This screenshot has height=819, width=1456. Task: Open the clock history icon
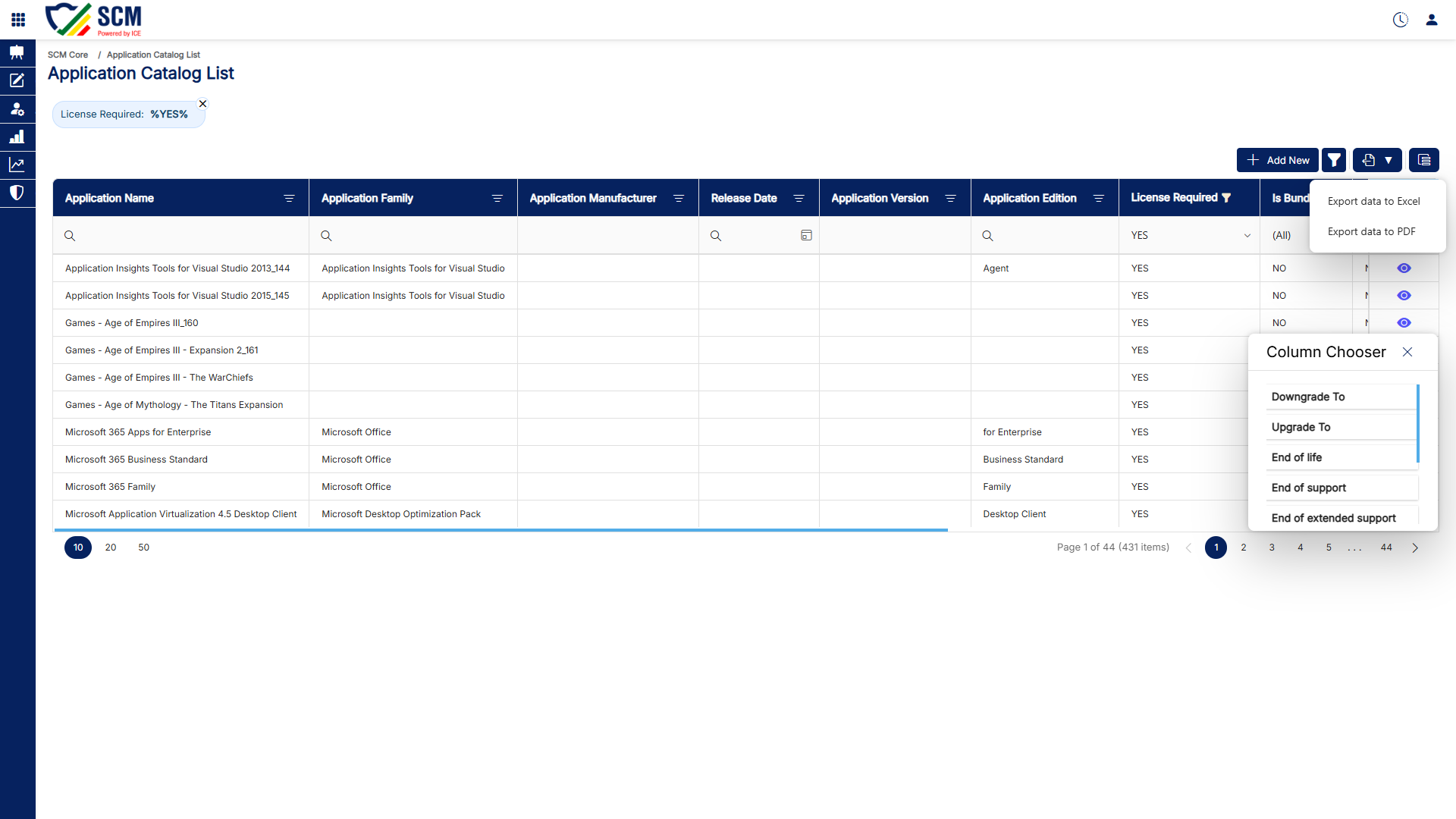(1401, 20)
